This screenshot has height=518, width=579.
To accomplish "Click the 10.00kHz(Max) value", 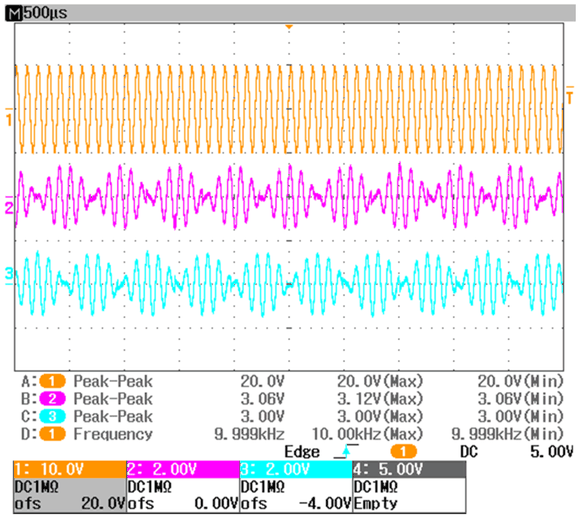I will [367, 434].
